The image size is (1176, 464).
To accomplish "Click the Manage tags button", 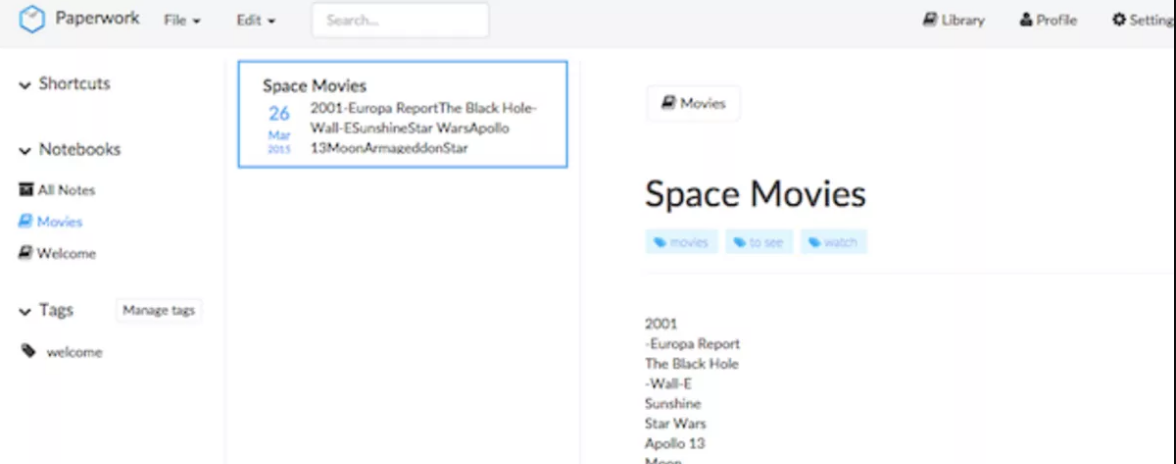I will [158, 310].
